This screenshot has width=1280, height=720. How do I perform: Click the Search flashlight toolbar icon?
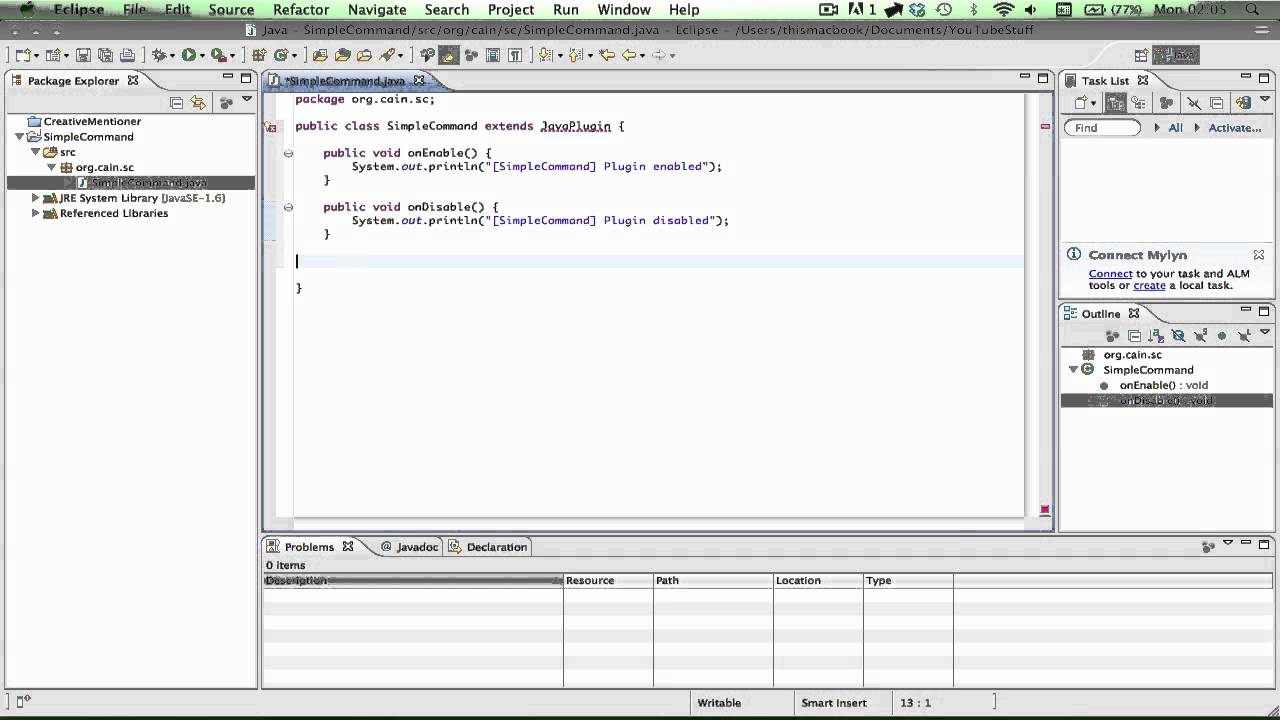point(387,55)
